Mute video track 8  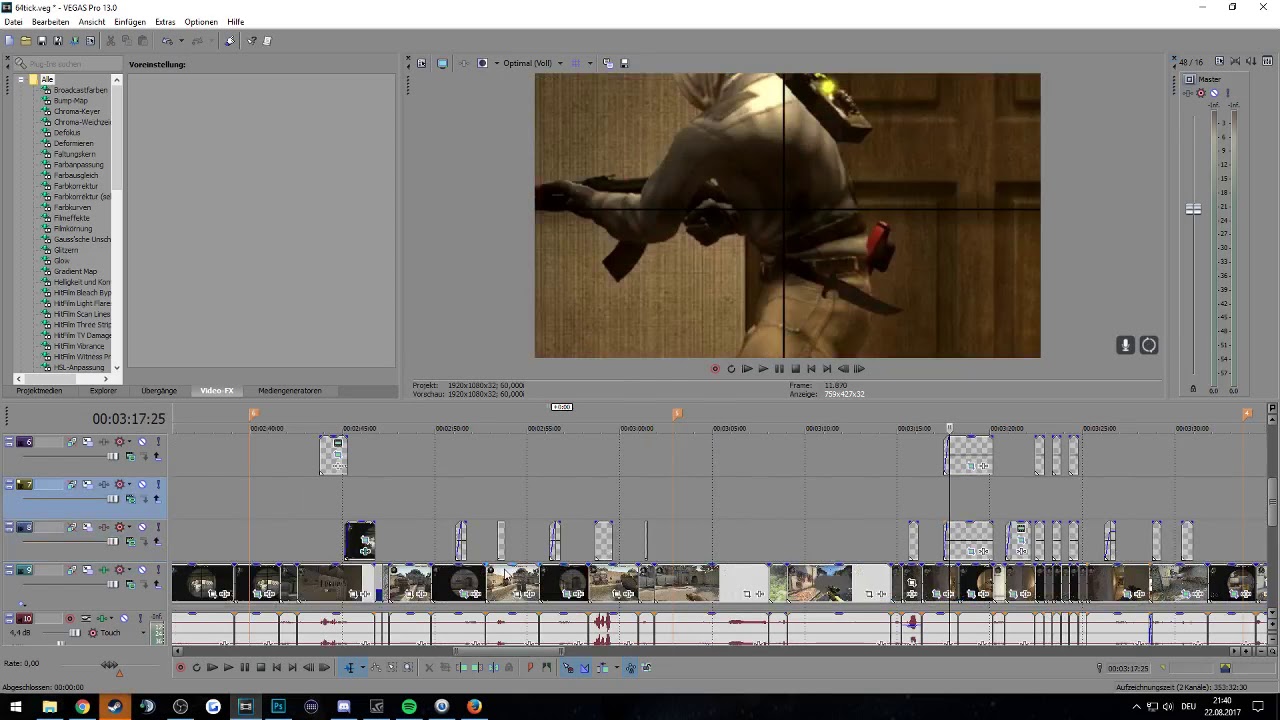coord(142,527)
